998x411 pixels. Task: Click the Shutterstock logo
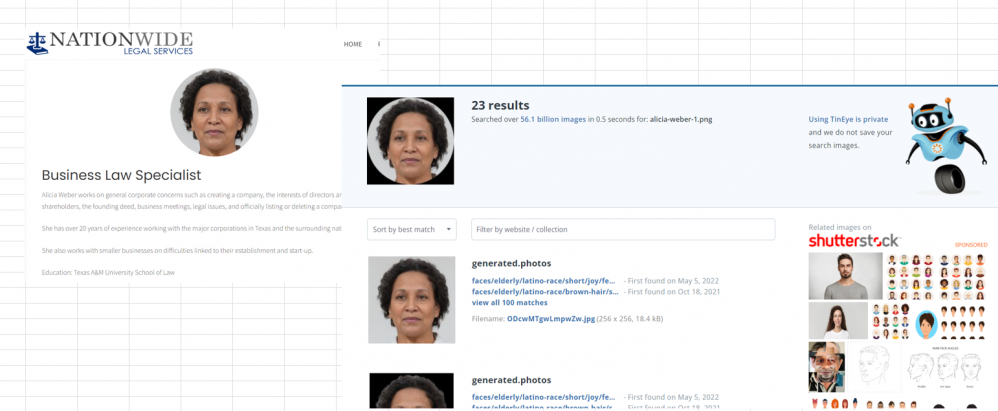[x=854, y=240]
